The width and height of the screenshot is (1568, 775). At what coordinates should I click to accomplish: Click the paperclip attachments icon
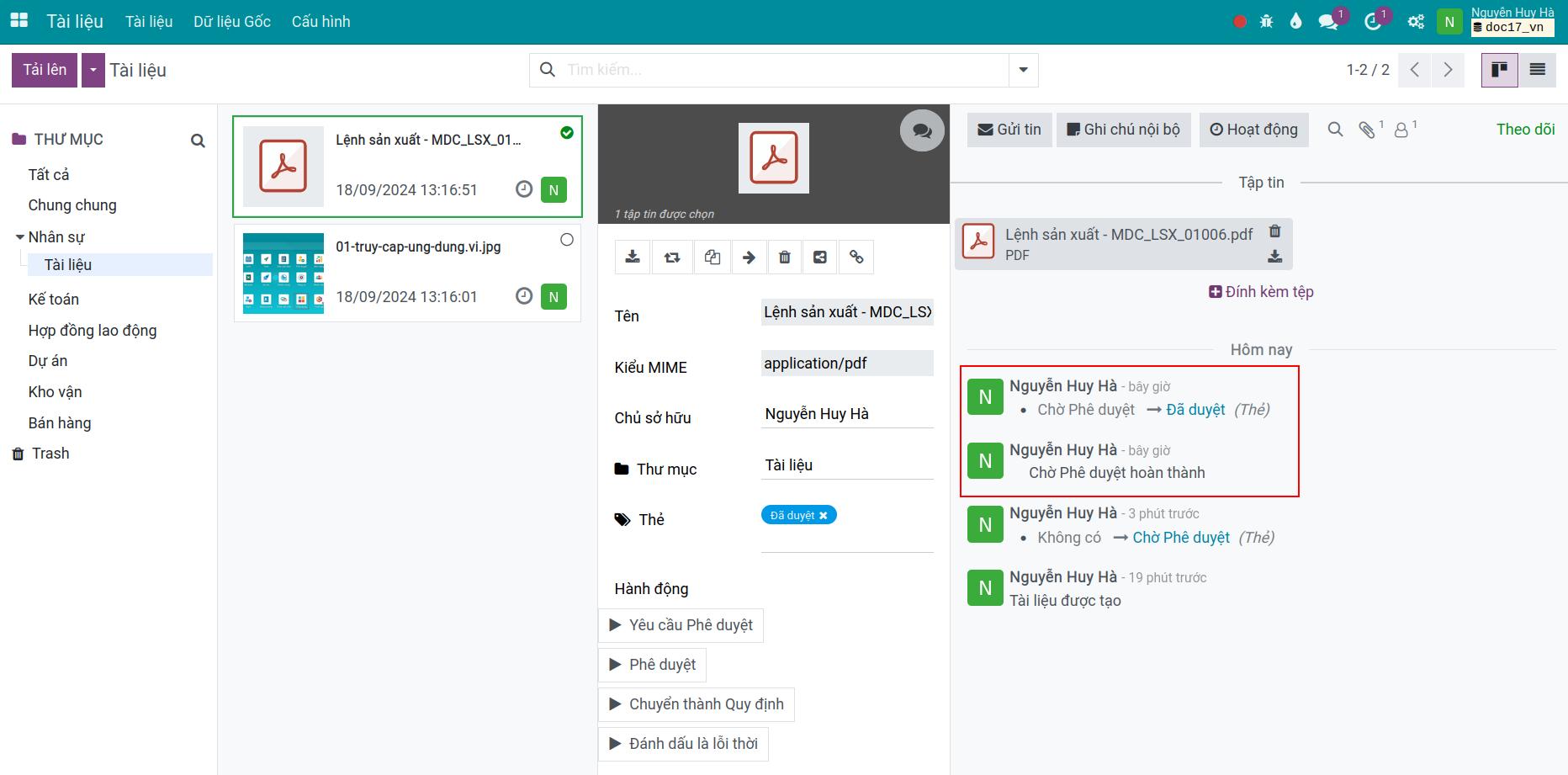pyautogui.click(x=1367, y=130)
